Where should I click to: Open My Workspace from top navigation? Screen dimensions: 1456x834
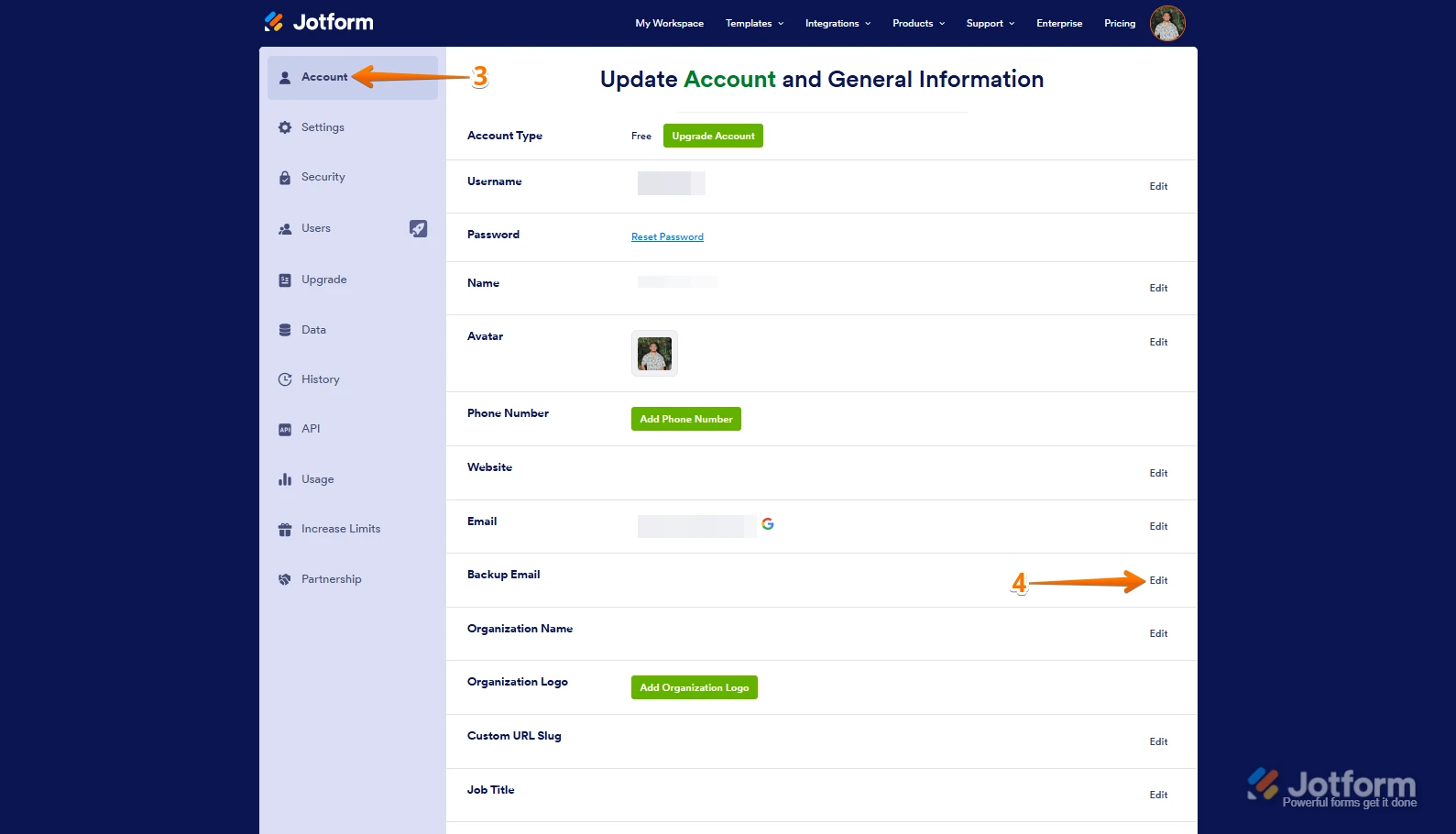point(669,24)
